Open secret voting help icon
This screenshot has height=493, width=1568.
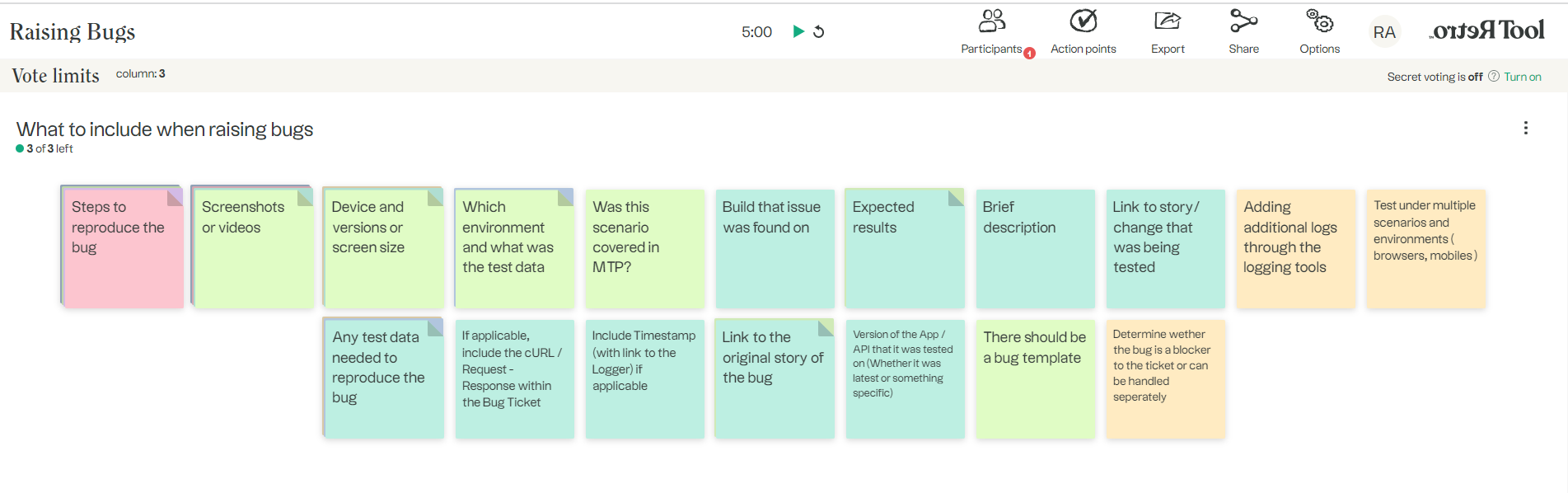click(1493, 76)
